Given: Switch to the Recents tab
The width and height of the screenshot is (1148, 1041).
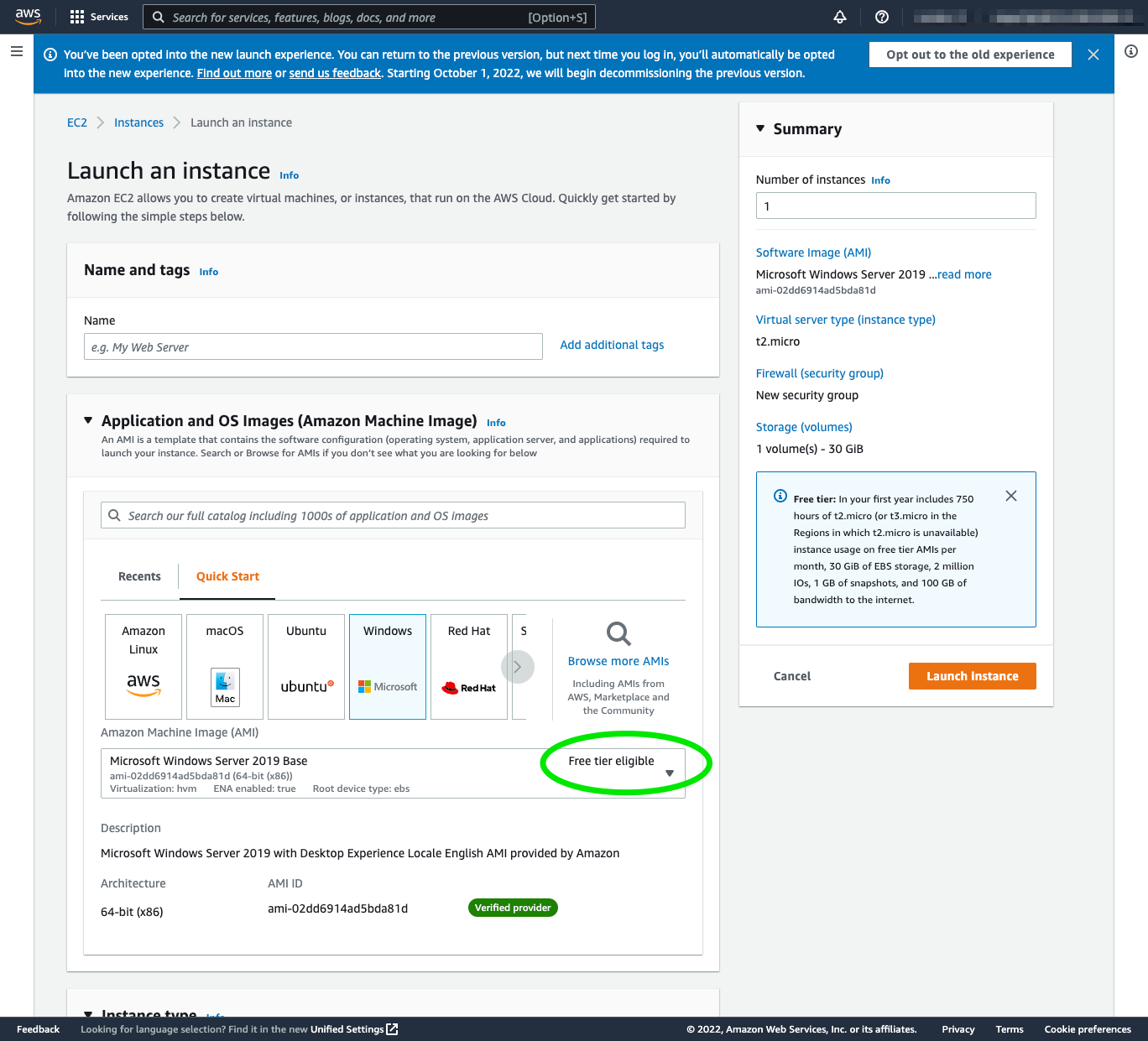Looking at the screenshot, I should [139, 576].
